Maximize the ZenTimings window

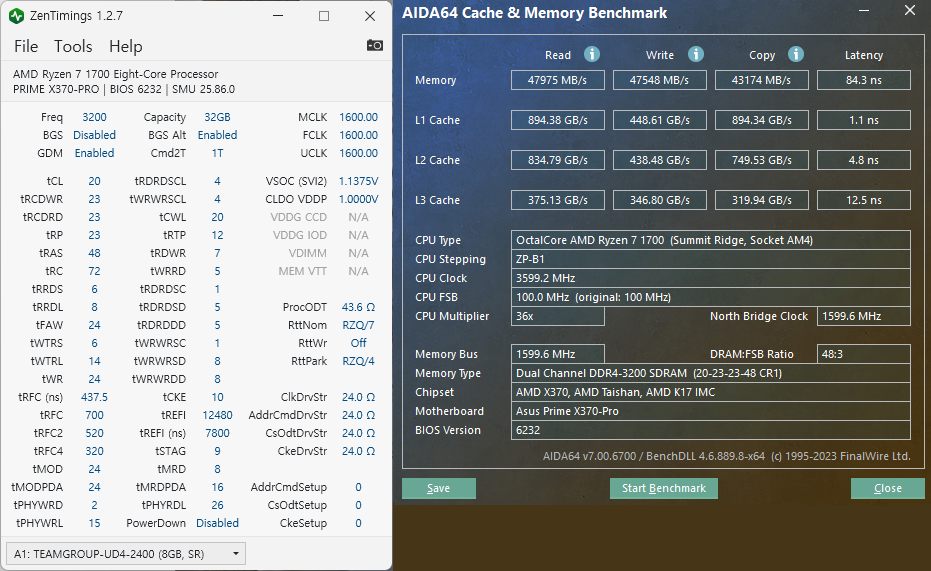[324, 16]
